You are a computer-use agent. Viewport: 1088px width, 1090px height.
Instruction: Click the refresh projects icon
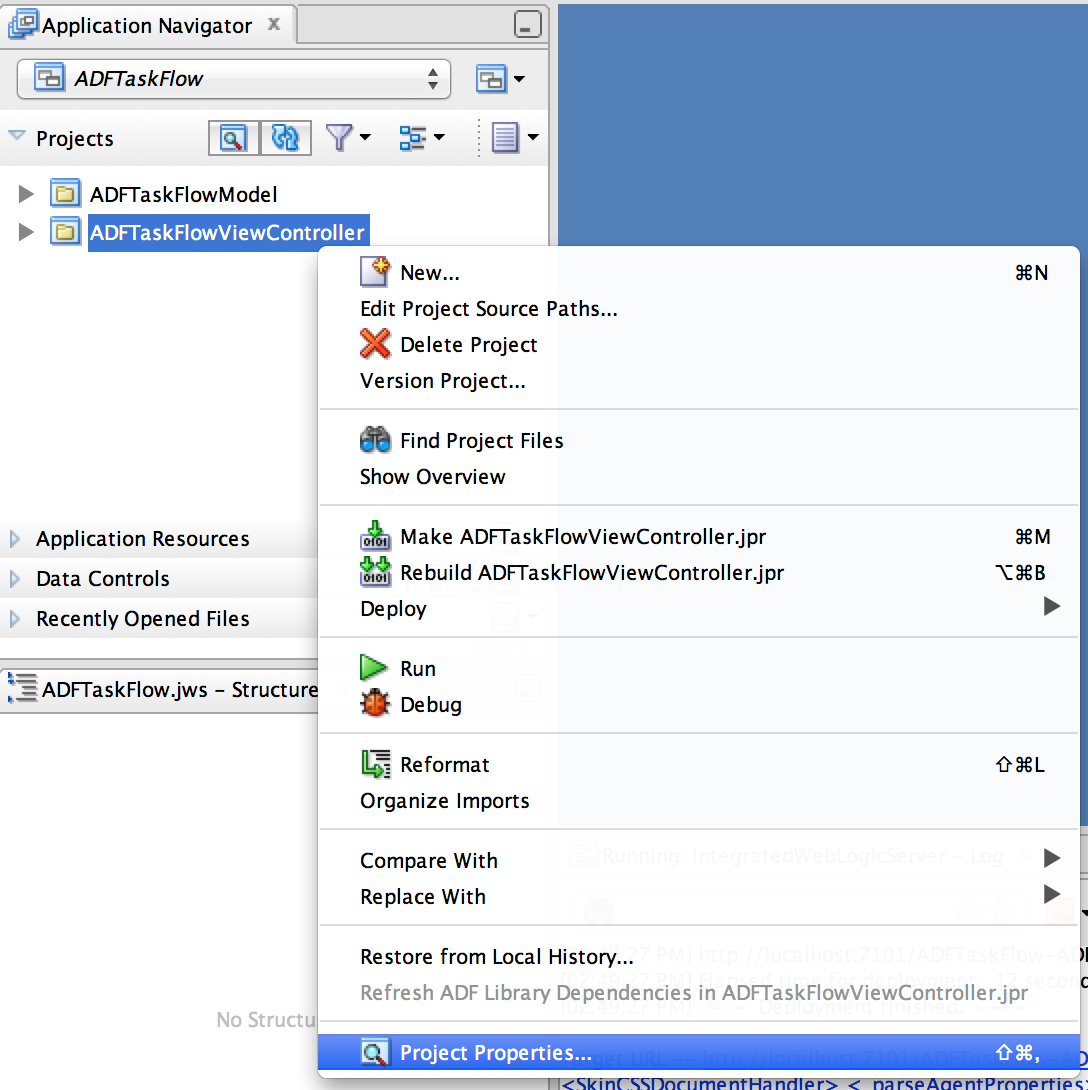(285, 138)
